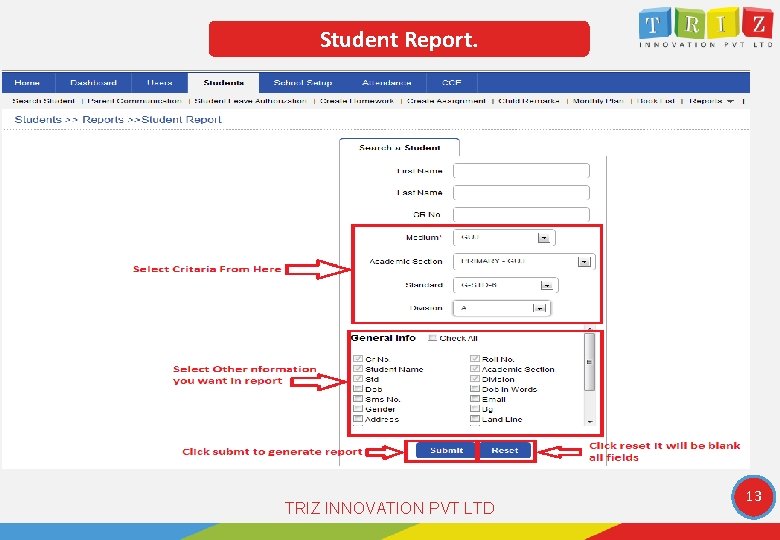This screenshot has height=540, width=780.
Task: Expand the Reports submenu dropdown
Action: point(712,101)
